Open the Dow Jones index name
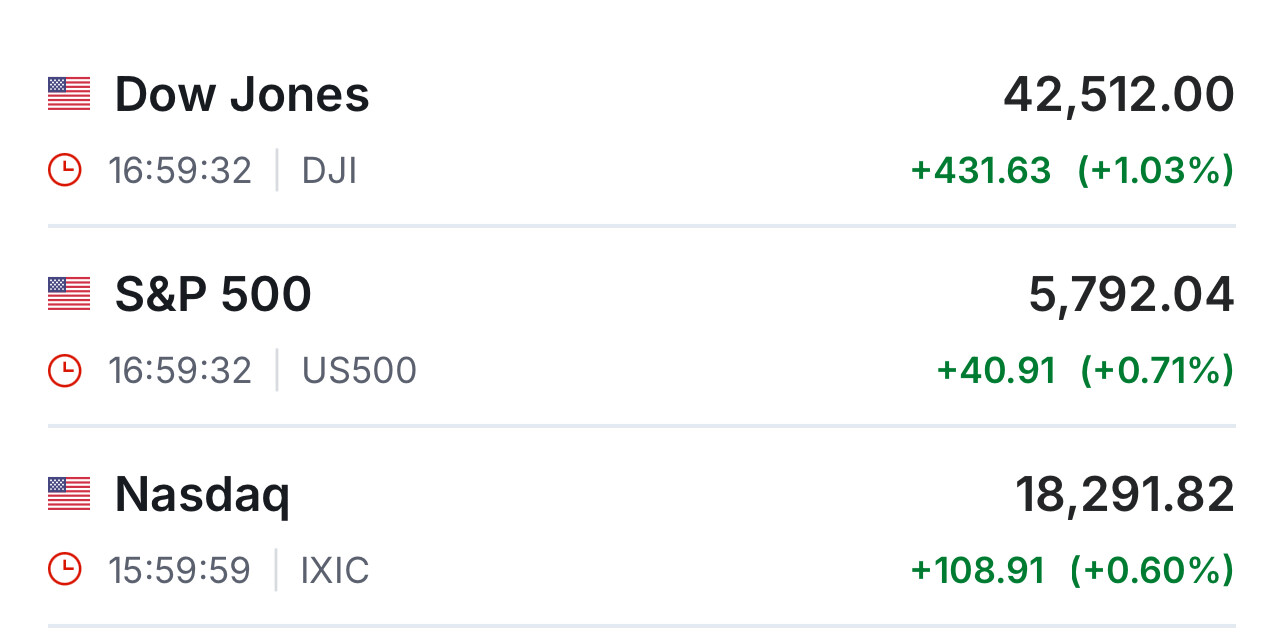Viewport: 1284px width, 634px height. tap(242, 95)
